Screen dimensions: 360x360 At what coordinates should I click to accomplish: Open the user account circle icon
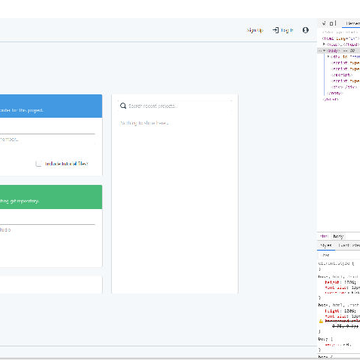(x=305, y=30)
